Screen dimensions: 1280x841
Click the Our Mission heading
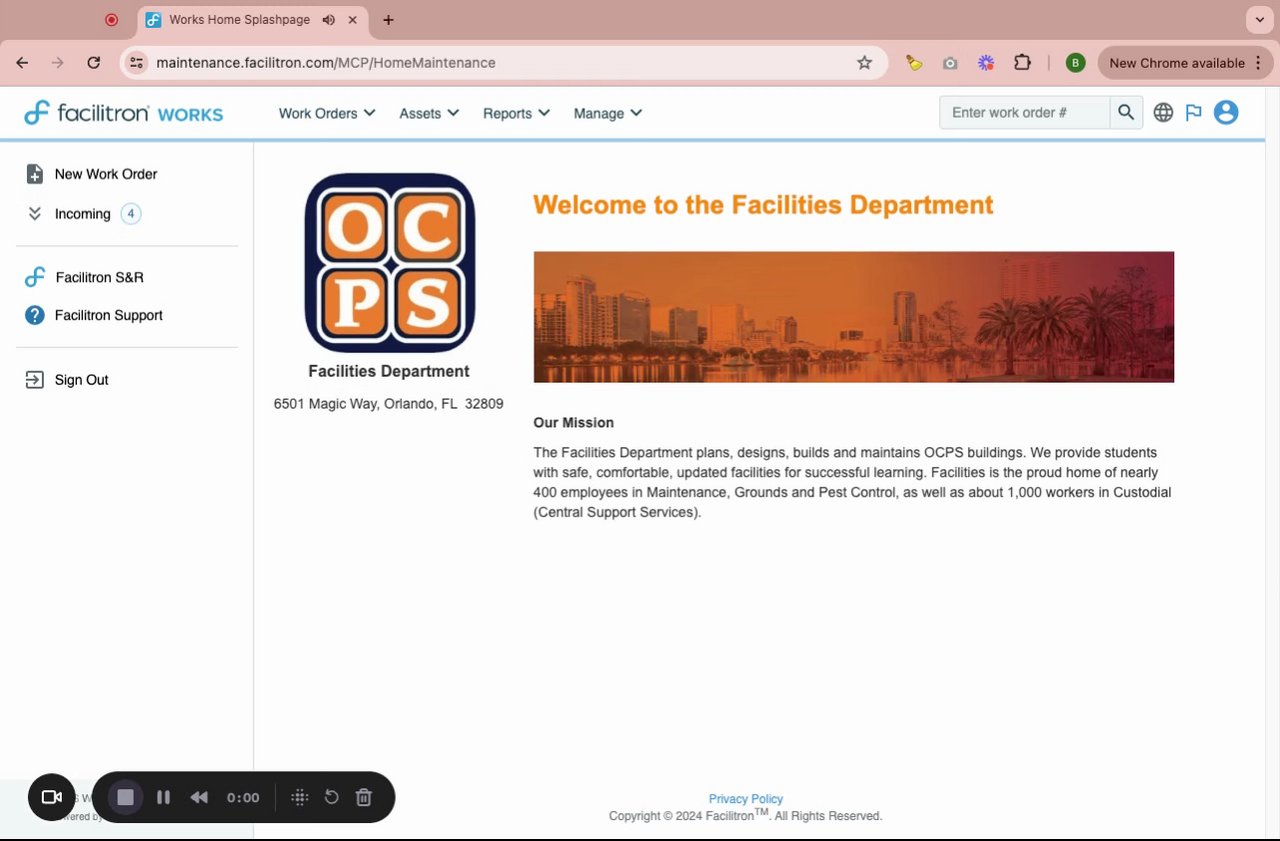(573, 423)
